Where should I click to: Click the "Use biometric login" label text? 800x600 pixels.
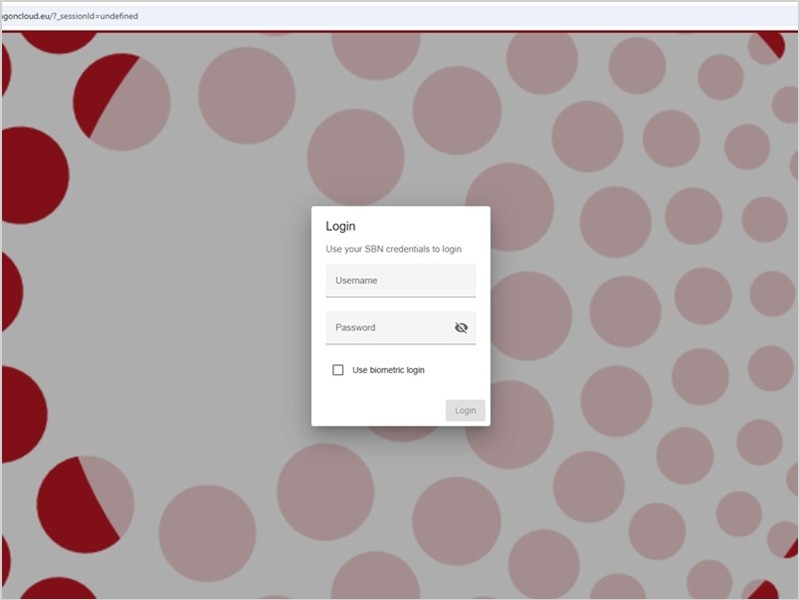388,370
